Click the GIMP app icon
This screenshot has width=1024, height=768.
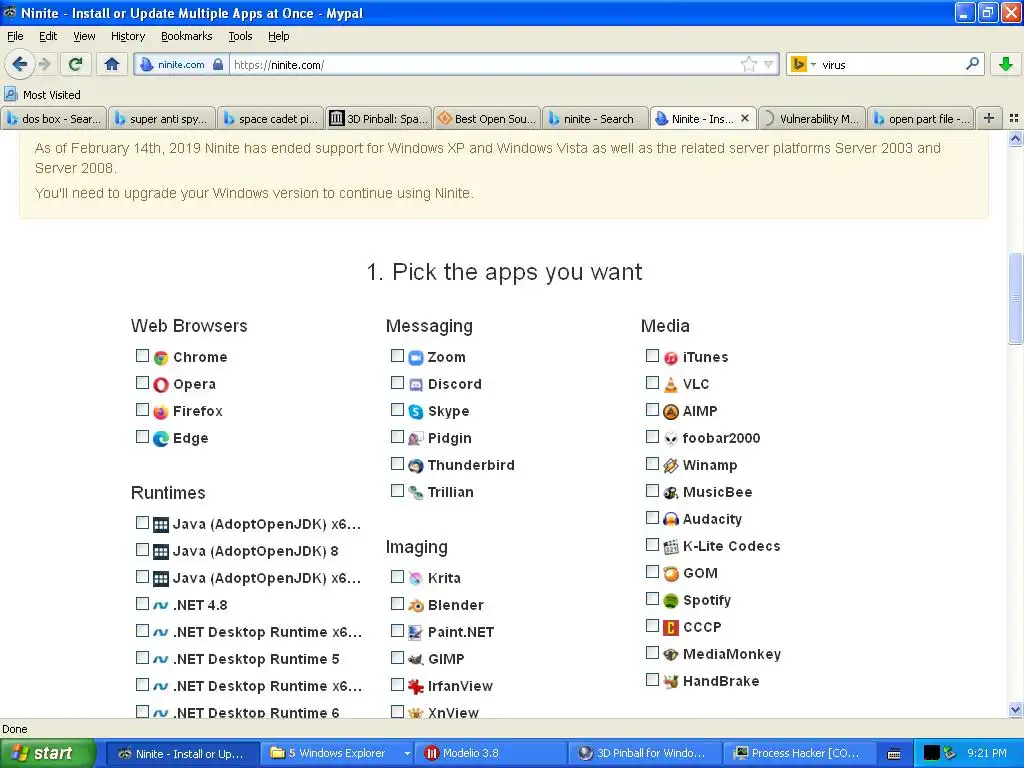[416, 660]
